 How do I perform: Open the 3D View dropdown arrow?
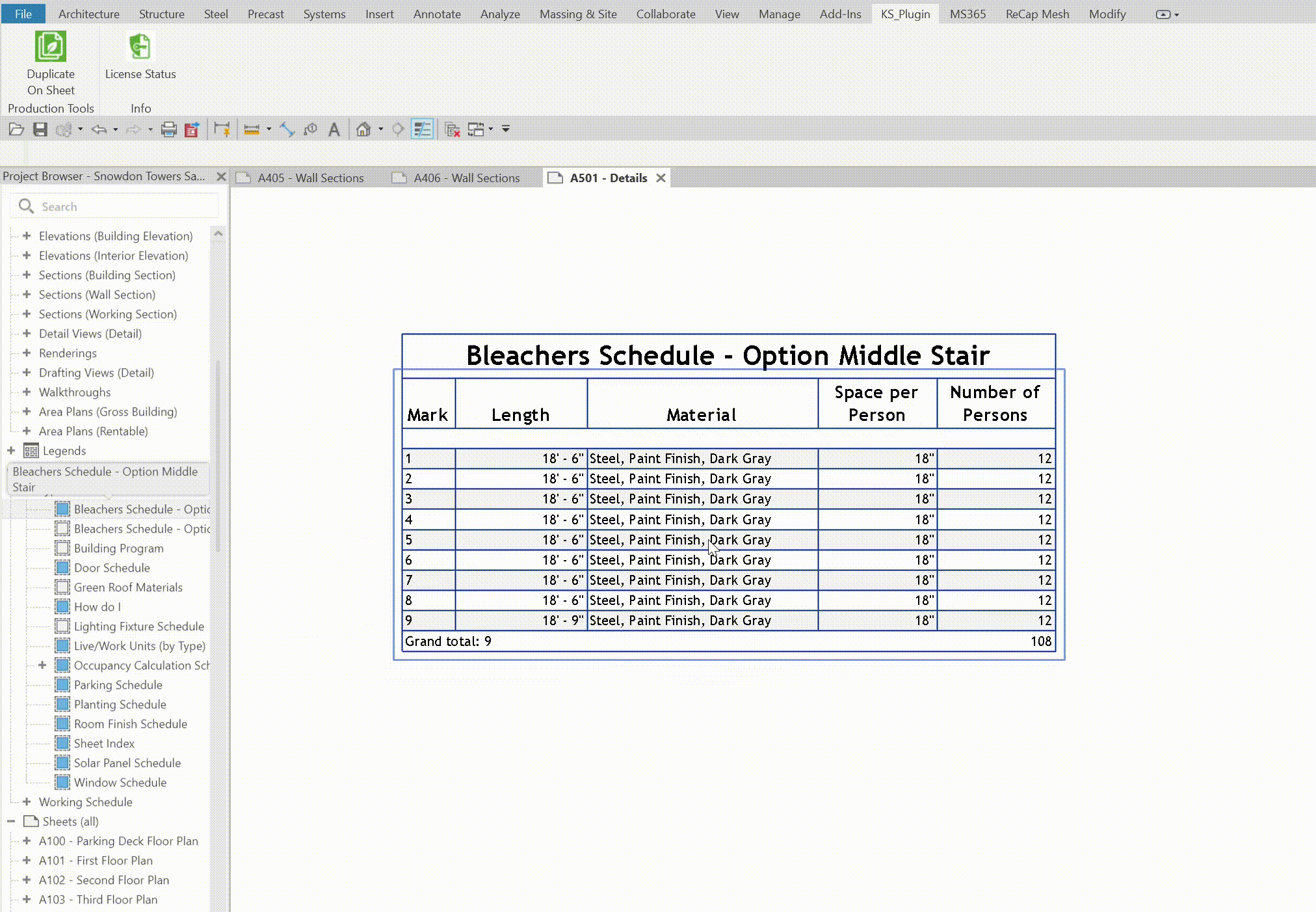click(x=380, y=129)
